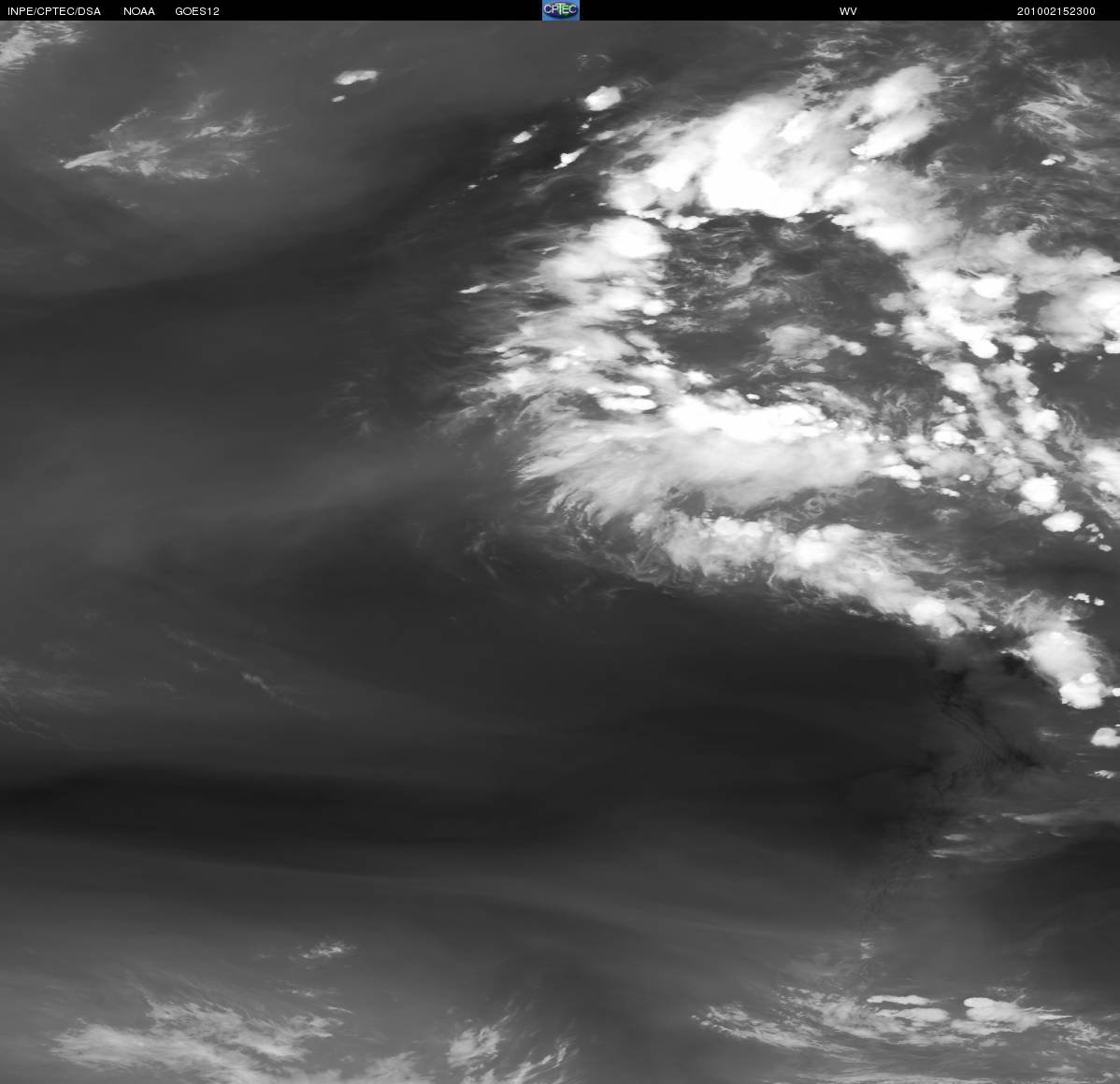The image size is (1120, 1084).
Task: Click the INPE/CPTEC/DSA header text
Action: (x=53, y=11)
